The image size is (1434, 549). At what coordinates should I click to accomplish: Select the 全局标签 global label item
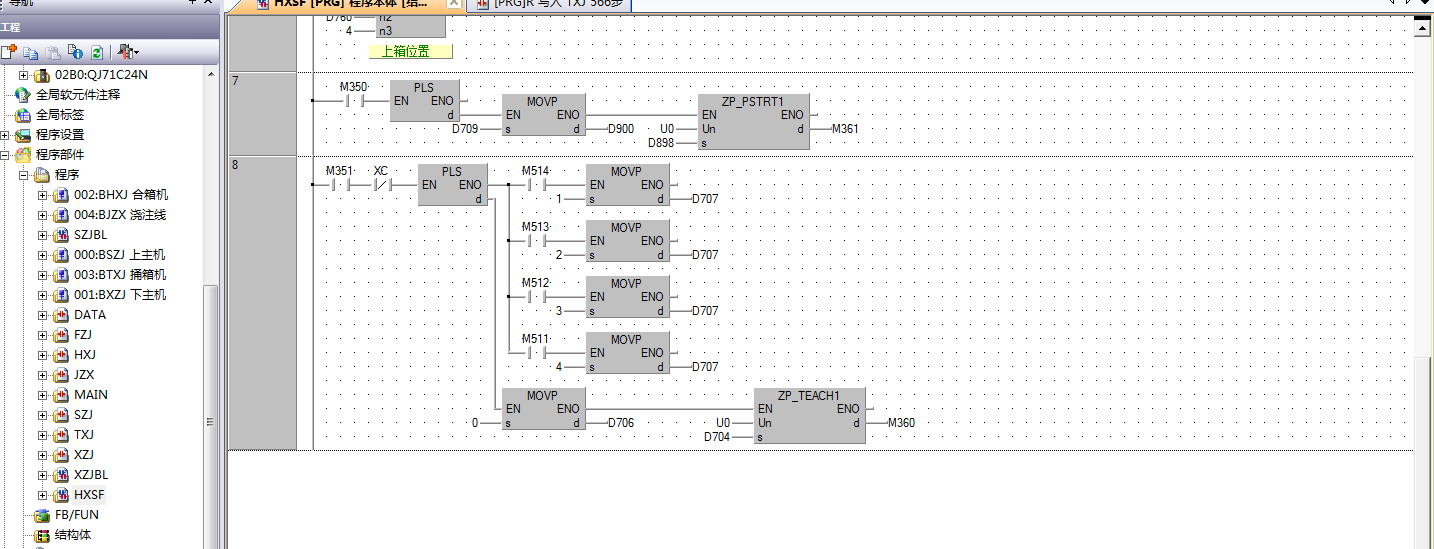tap(59, 115)
